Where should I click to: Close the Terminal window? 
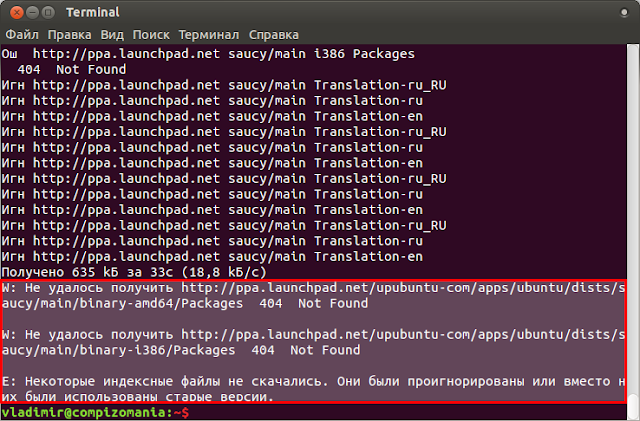[x=17, y=13]
